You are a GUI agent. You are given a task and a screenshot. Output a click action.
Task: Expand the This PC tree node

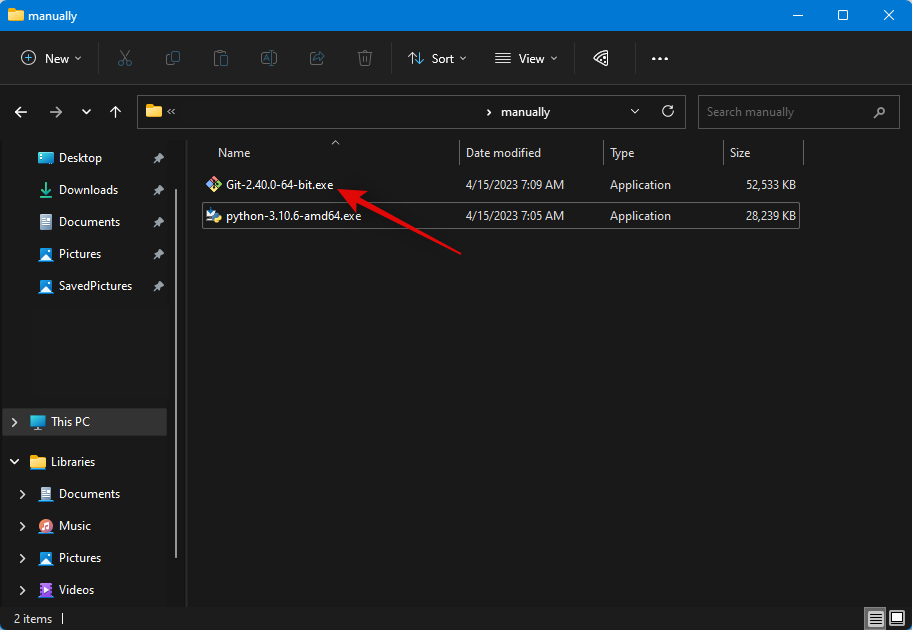click(14, 422)
